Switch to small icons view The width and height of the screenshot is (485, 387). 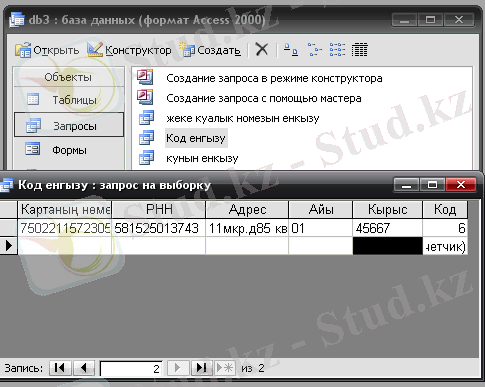[x=314, y=50]
